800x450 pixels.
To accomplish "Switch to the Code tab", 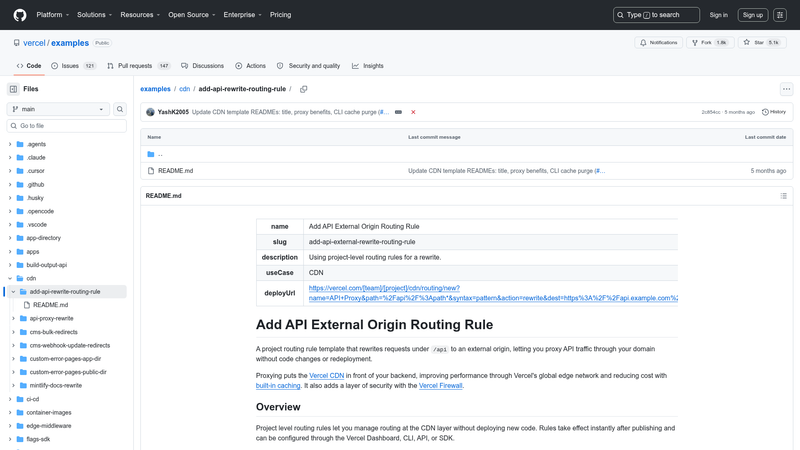I will [29, 66].
